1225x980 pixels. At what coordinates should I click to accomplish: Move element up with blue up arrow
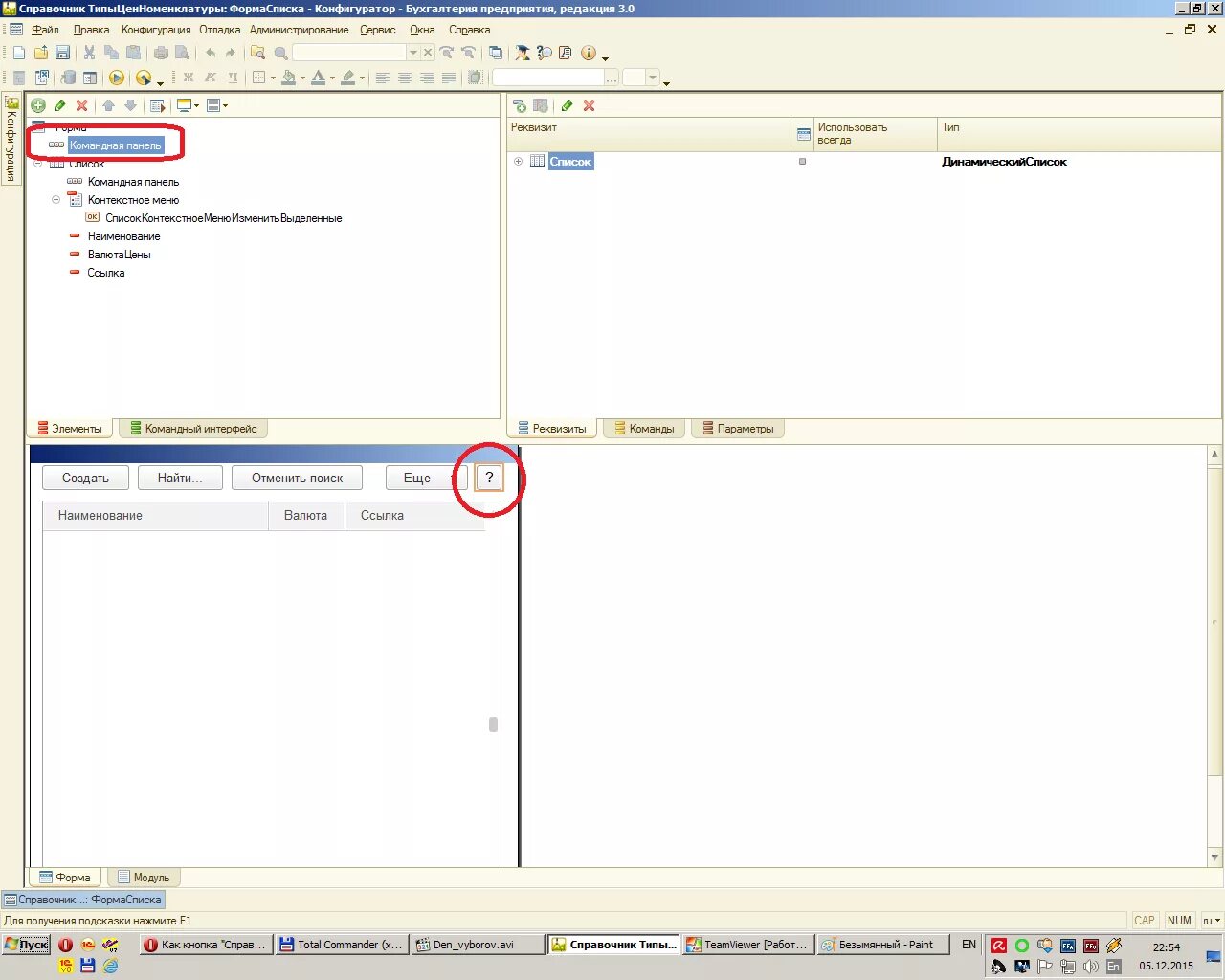[x=108, y=105]
